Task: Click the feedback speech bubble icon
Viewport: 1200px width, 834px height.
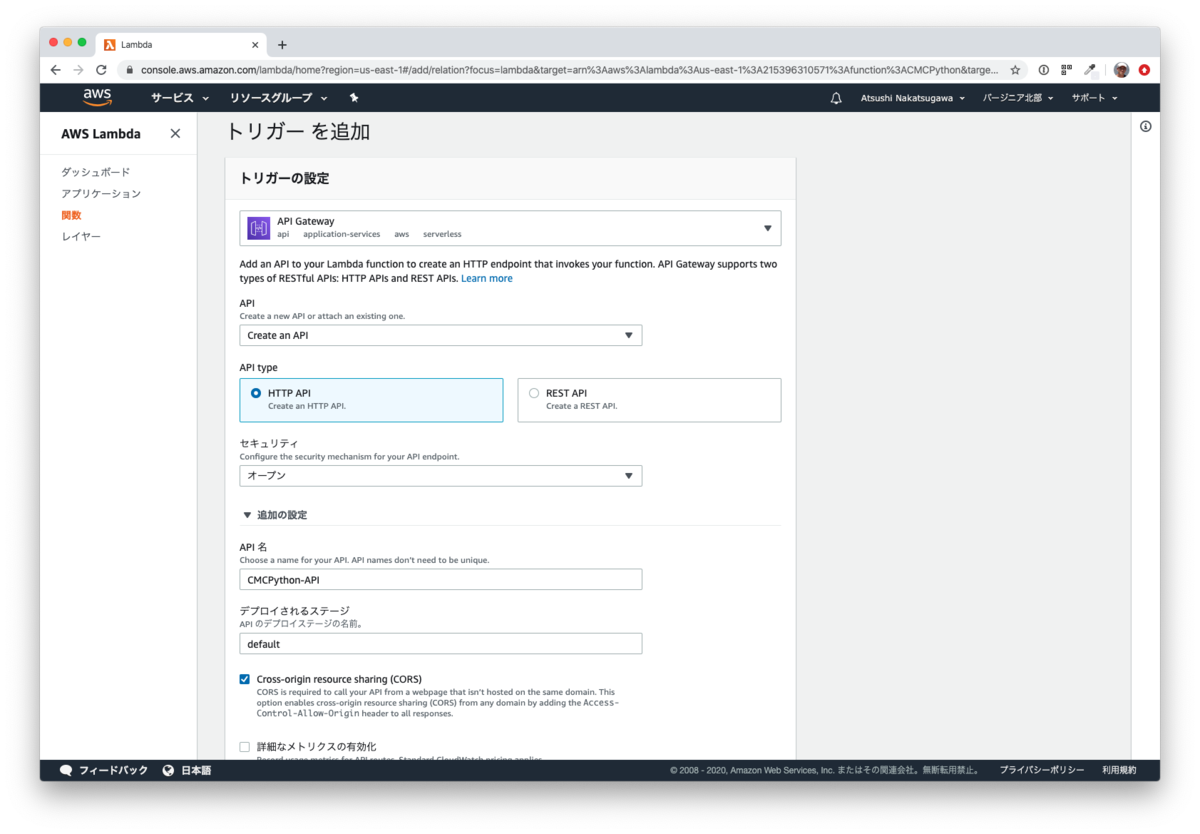Action: point(66,770)
